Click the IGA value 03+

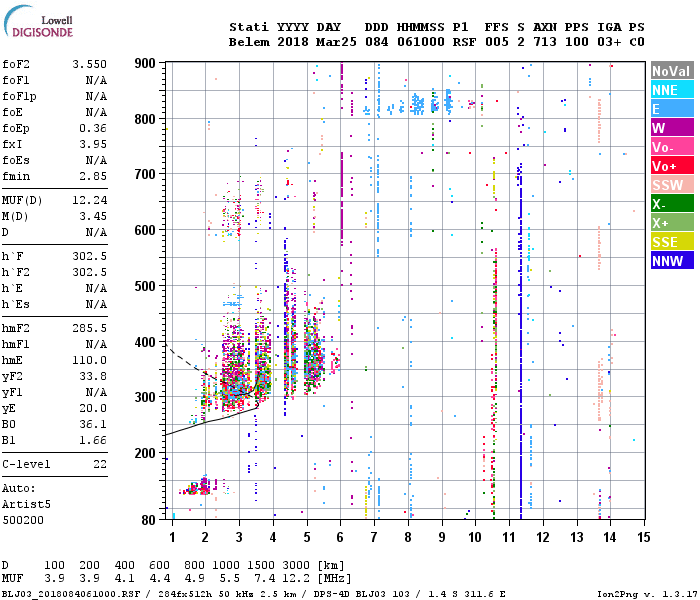click(x=609, y=42)
